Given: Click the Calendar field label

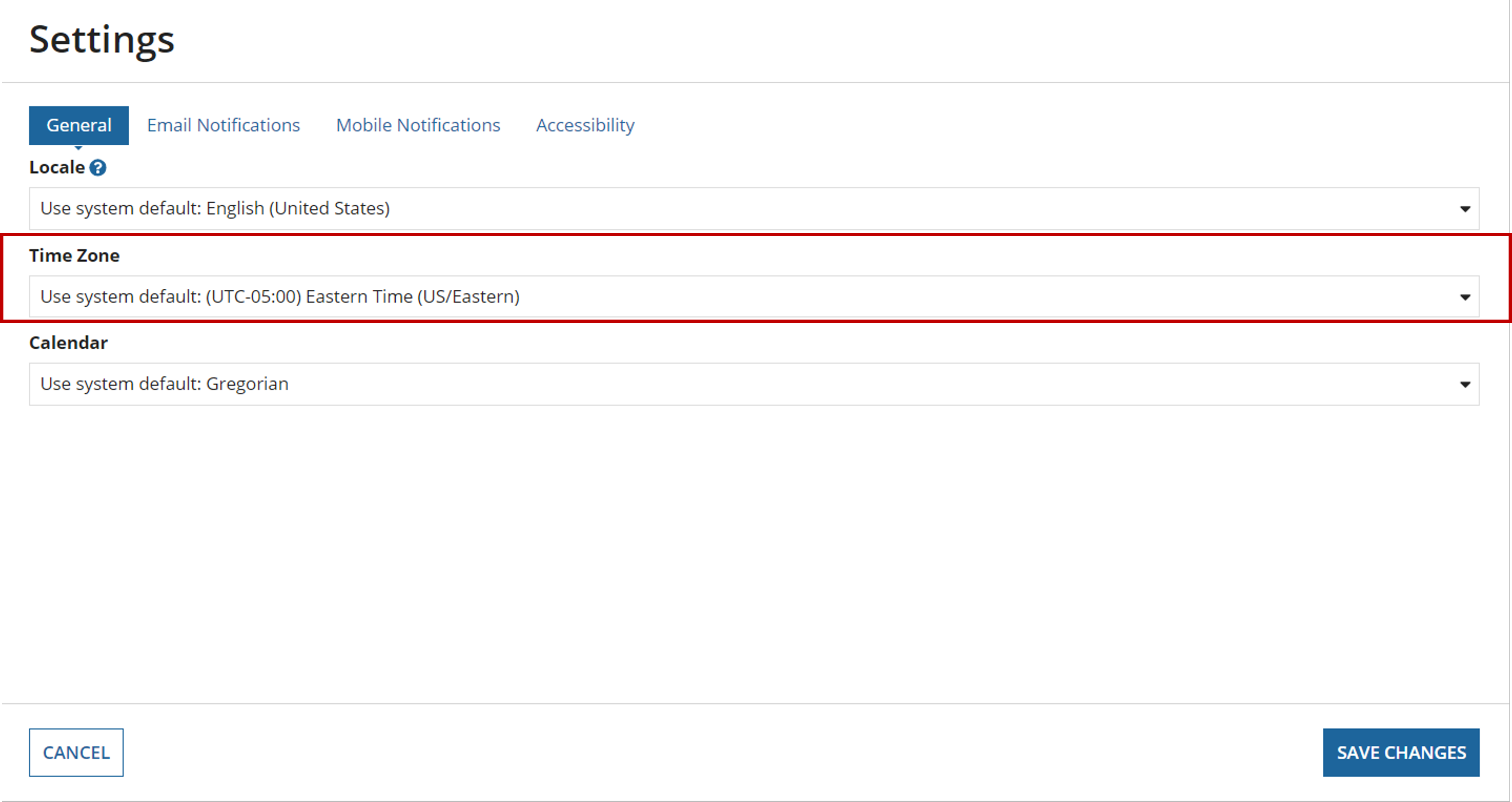Looking at the screenshot, I should [x=69, y=342].
